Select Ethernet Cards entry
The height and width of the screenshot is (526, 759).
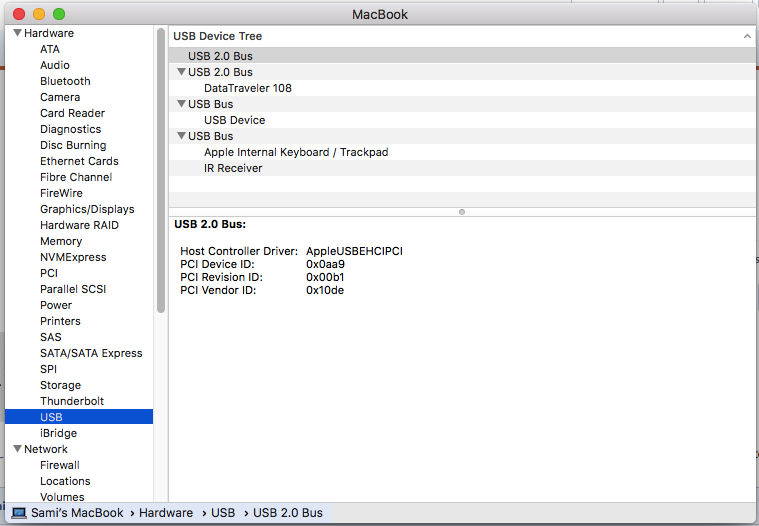click(x=79, y=161)
